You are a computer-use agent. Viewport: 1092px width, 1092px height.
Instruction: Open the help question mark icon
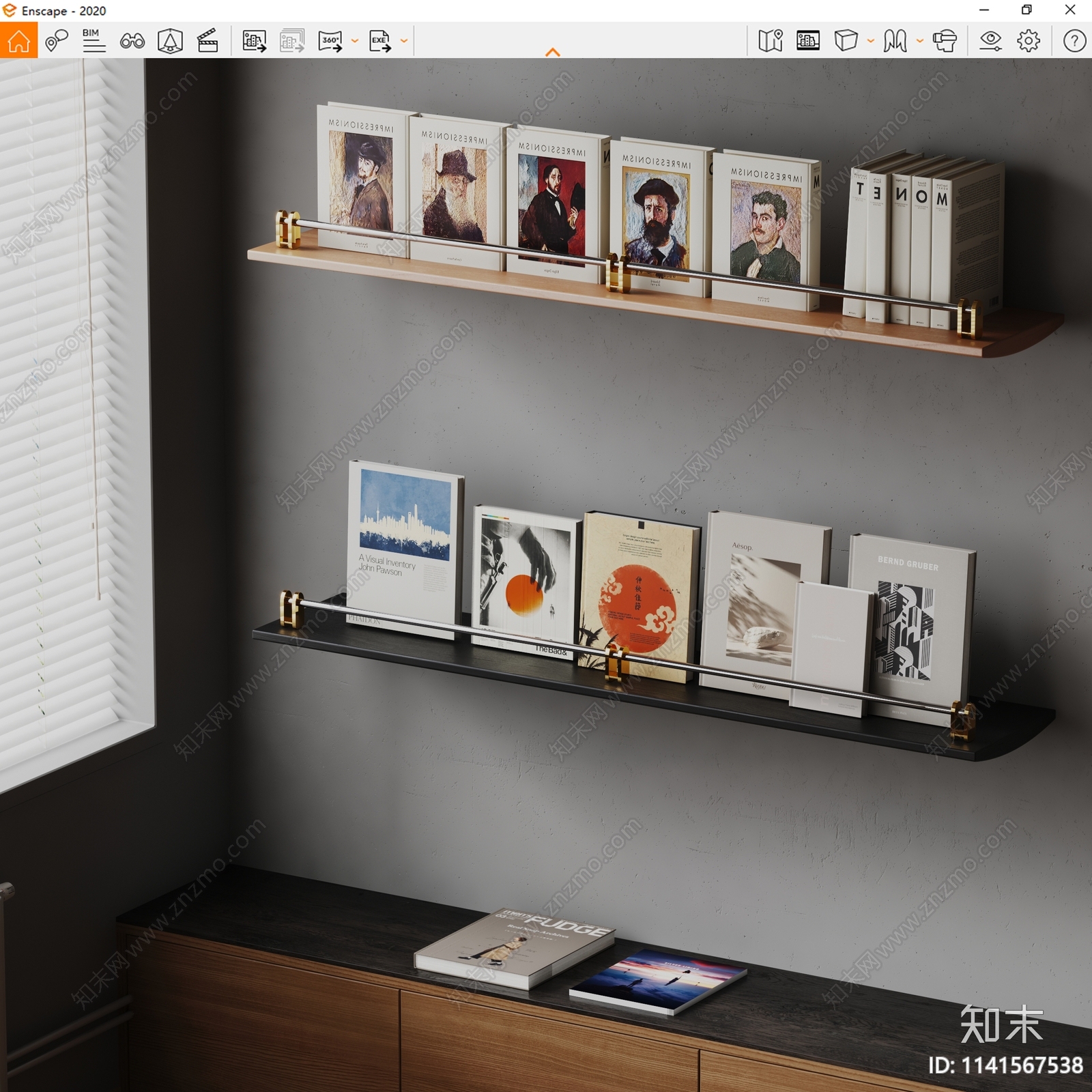1074,41
